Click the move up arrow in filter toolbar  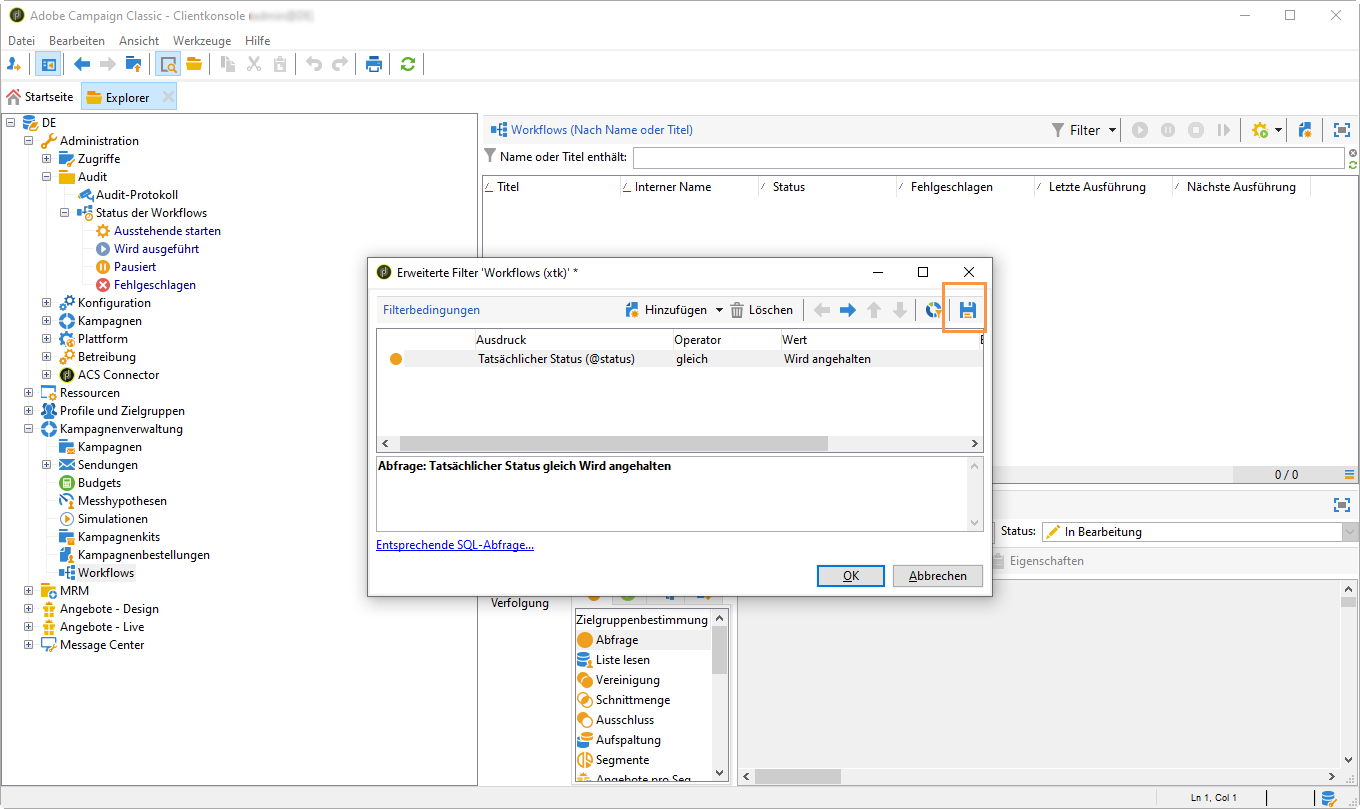point(874,310)
